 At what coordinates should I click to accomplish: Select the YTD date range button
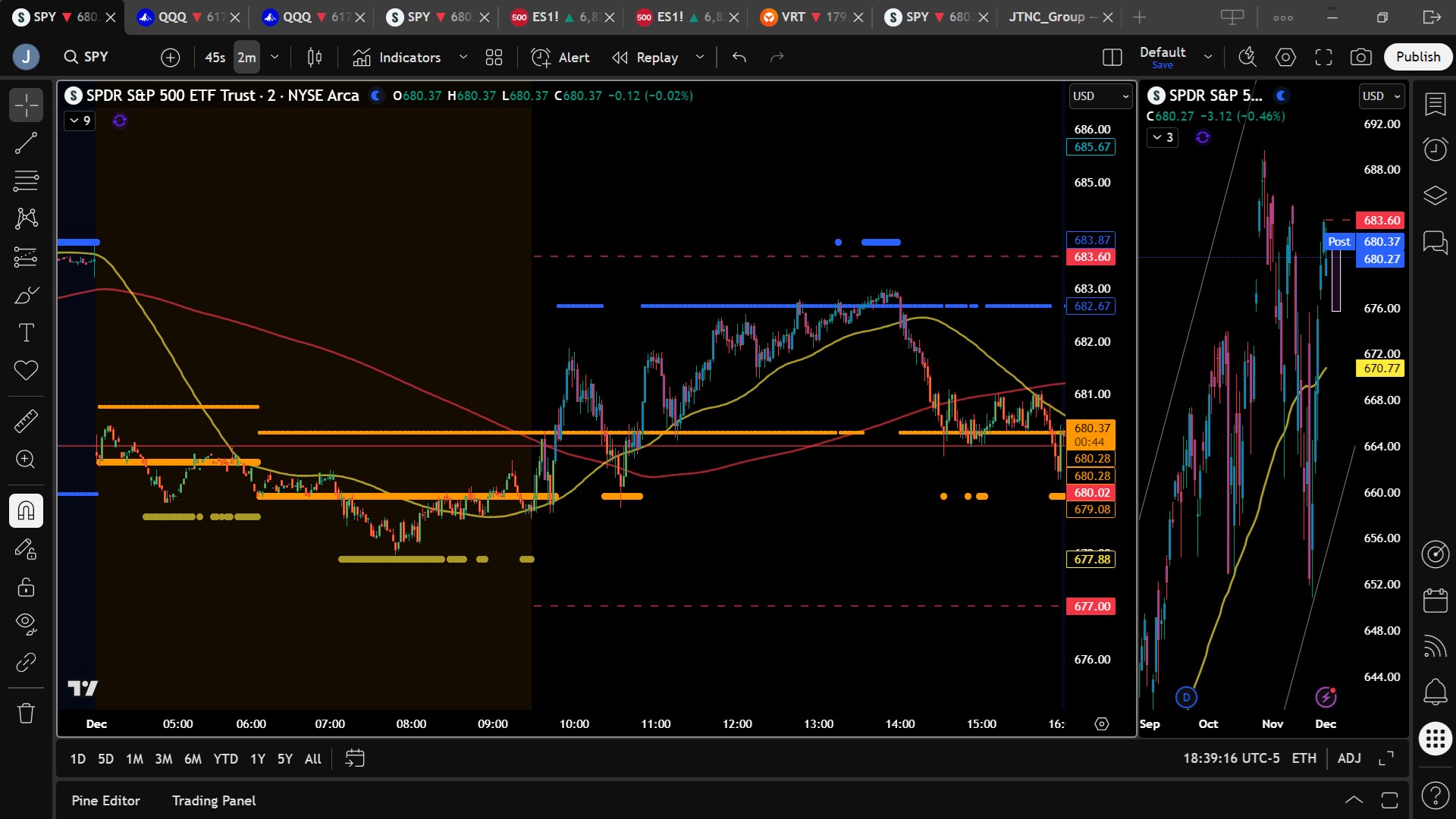coord(225,759)
